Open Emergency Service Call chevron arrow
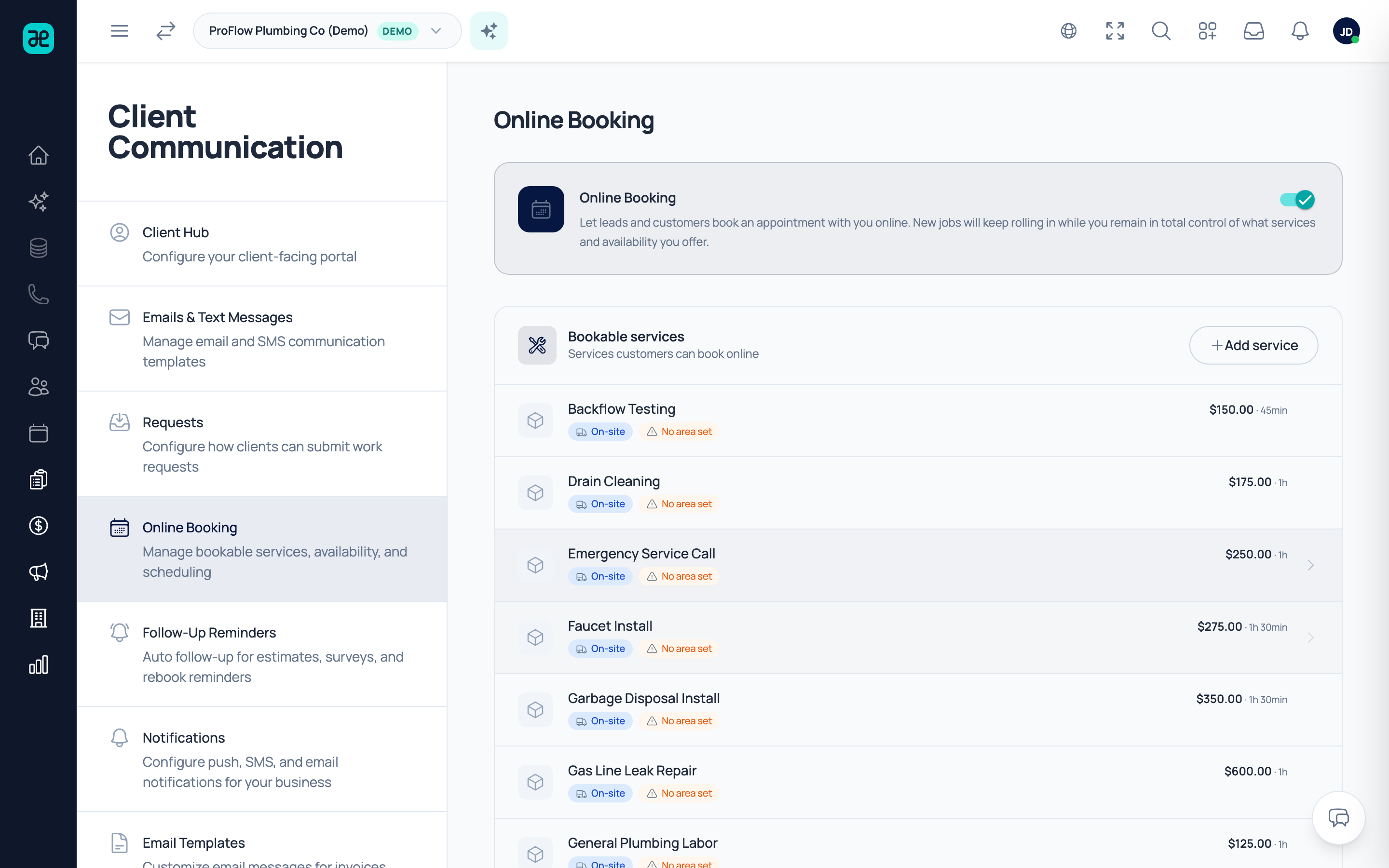 click(1310, 566)
